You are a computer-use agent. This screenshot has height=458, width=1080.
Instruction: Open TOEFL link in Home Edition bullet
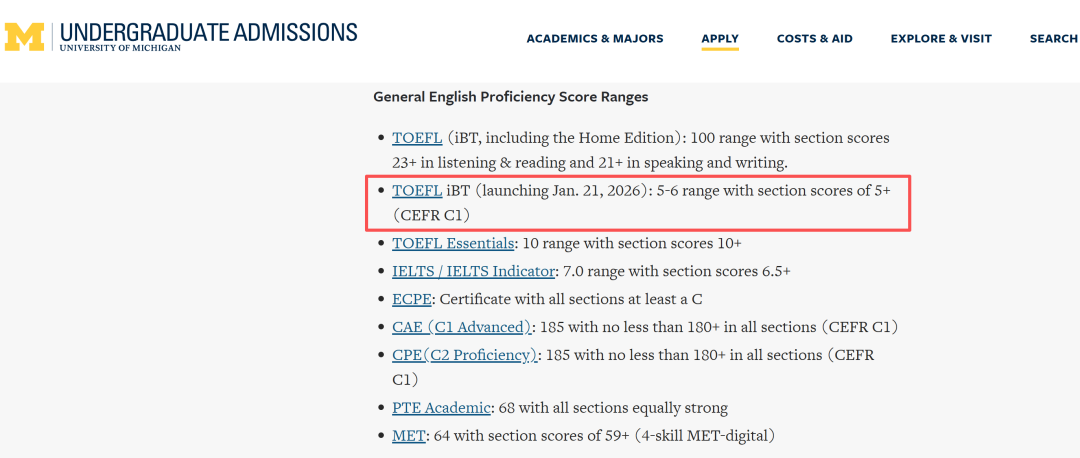tap(417, 138)
